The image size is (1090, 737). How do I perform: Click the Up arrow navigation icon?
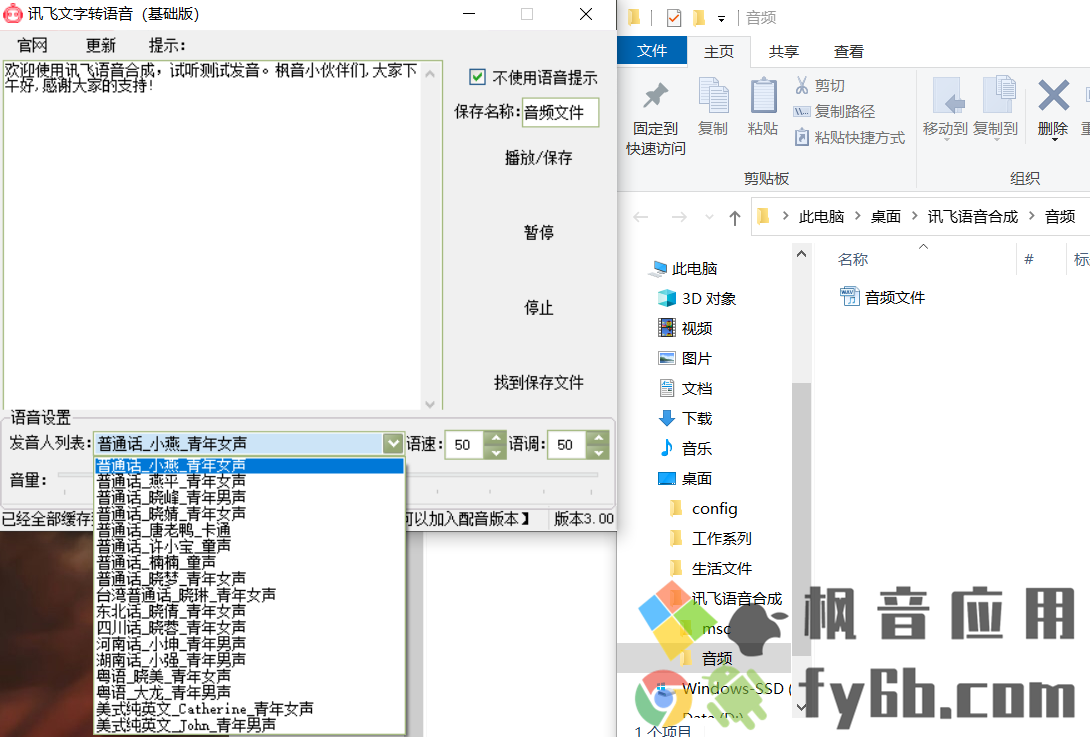[x=734, y=218]
